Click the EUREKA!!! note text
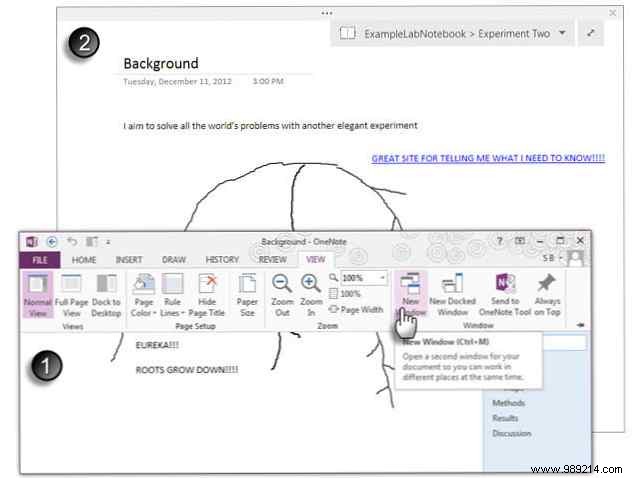 tap(157, 345)
